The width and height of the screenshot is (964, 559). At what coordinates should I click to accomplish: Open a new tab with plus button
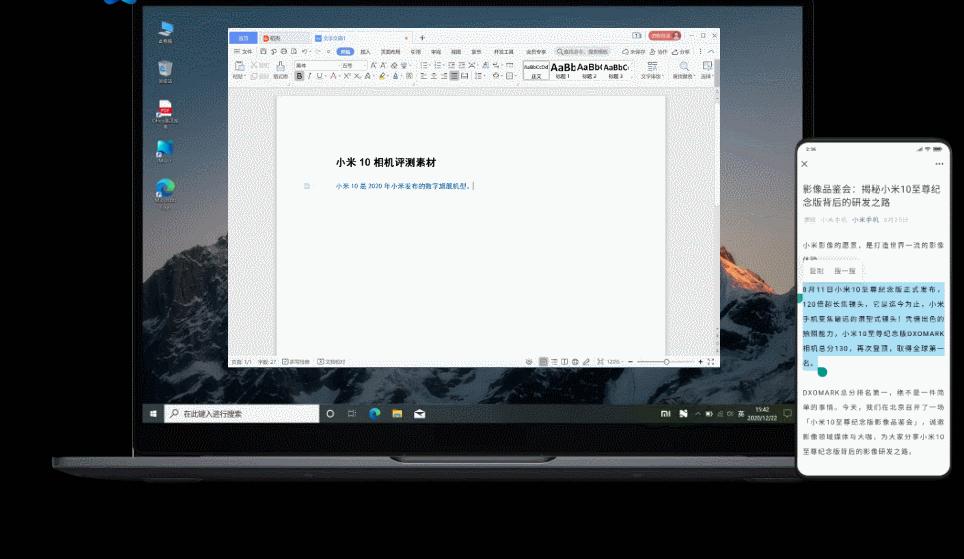pos(422,38)
